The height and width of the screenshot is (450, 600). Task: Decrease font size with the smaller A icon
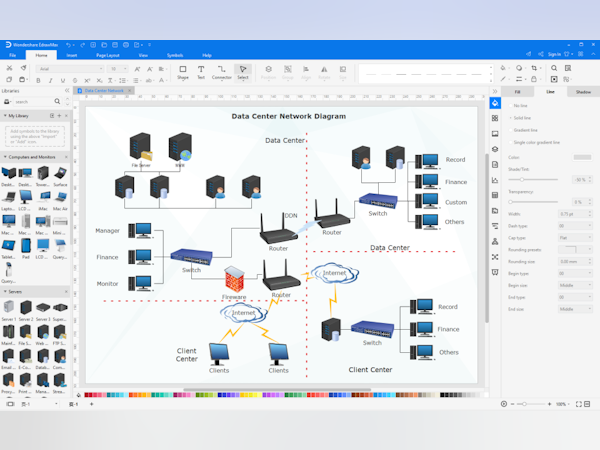(x=150, y=69)
